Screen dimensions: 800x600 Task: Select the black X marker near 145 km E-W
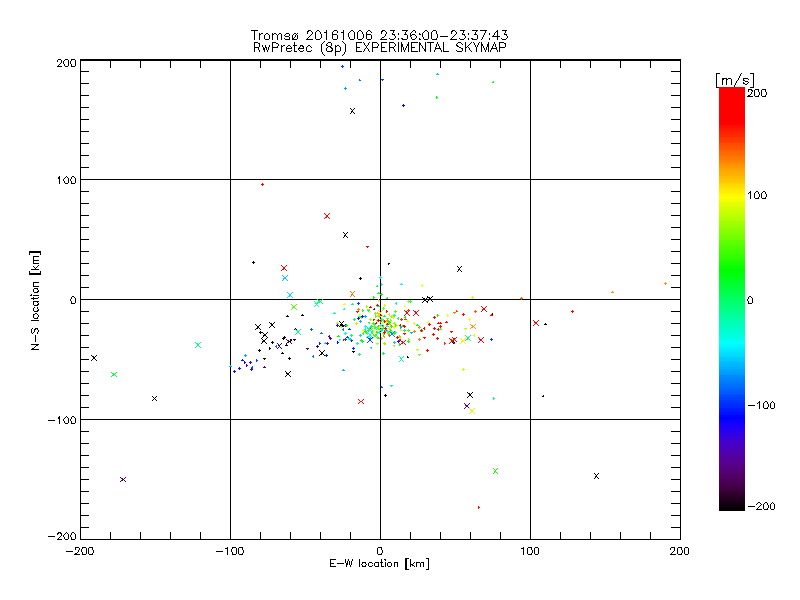596,476
